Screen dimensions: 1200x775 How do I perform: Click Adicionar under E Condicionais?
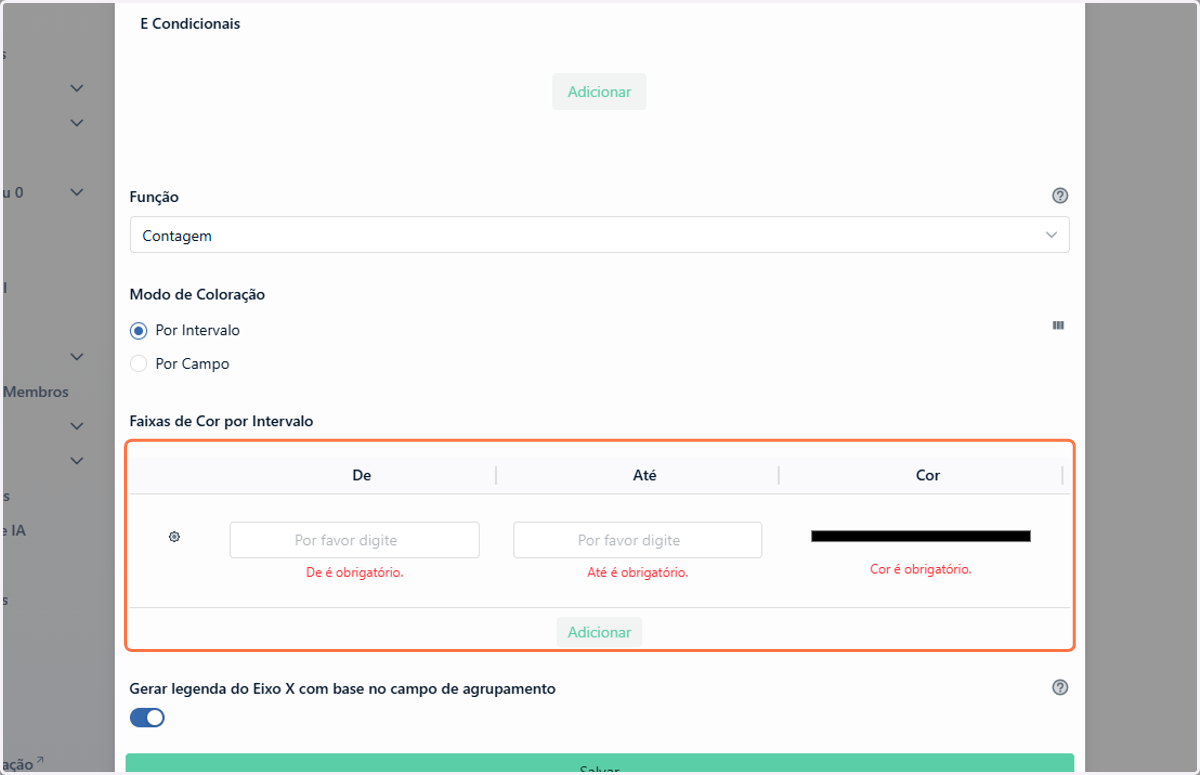(x=599, y=91)
